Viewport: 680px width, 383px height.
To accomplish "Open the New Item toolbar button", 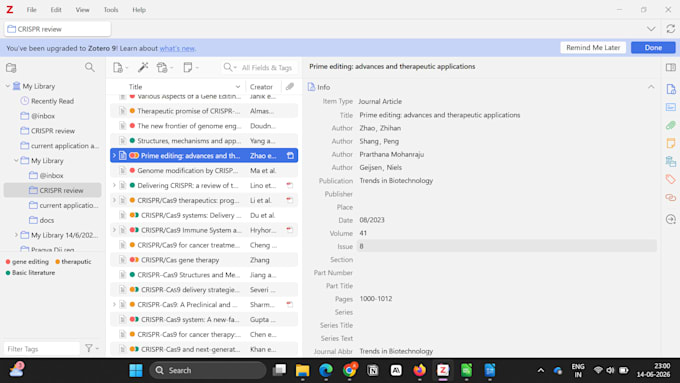I will pos(120,68).
